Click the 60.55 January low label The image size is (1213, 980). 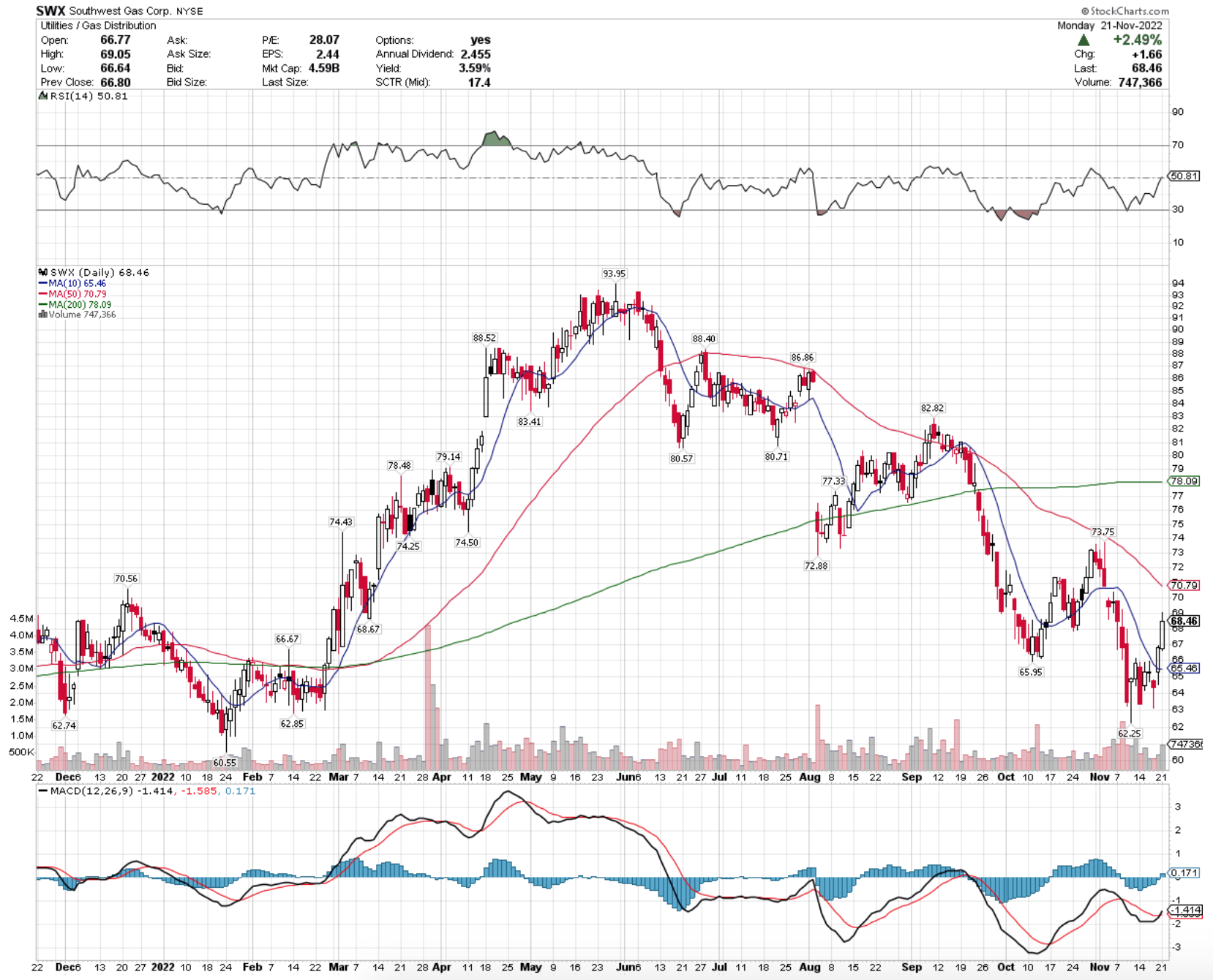(x=225, y=763)
